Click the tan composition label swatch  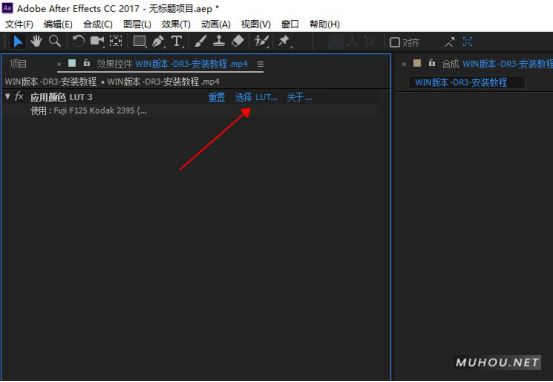coord(417,63)
